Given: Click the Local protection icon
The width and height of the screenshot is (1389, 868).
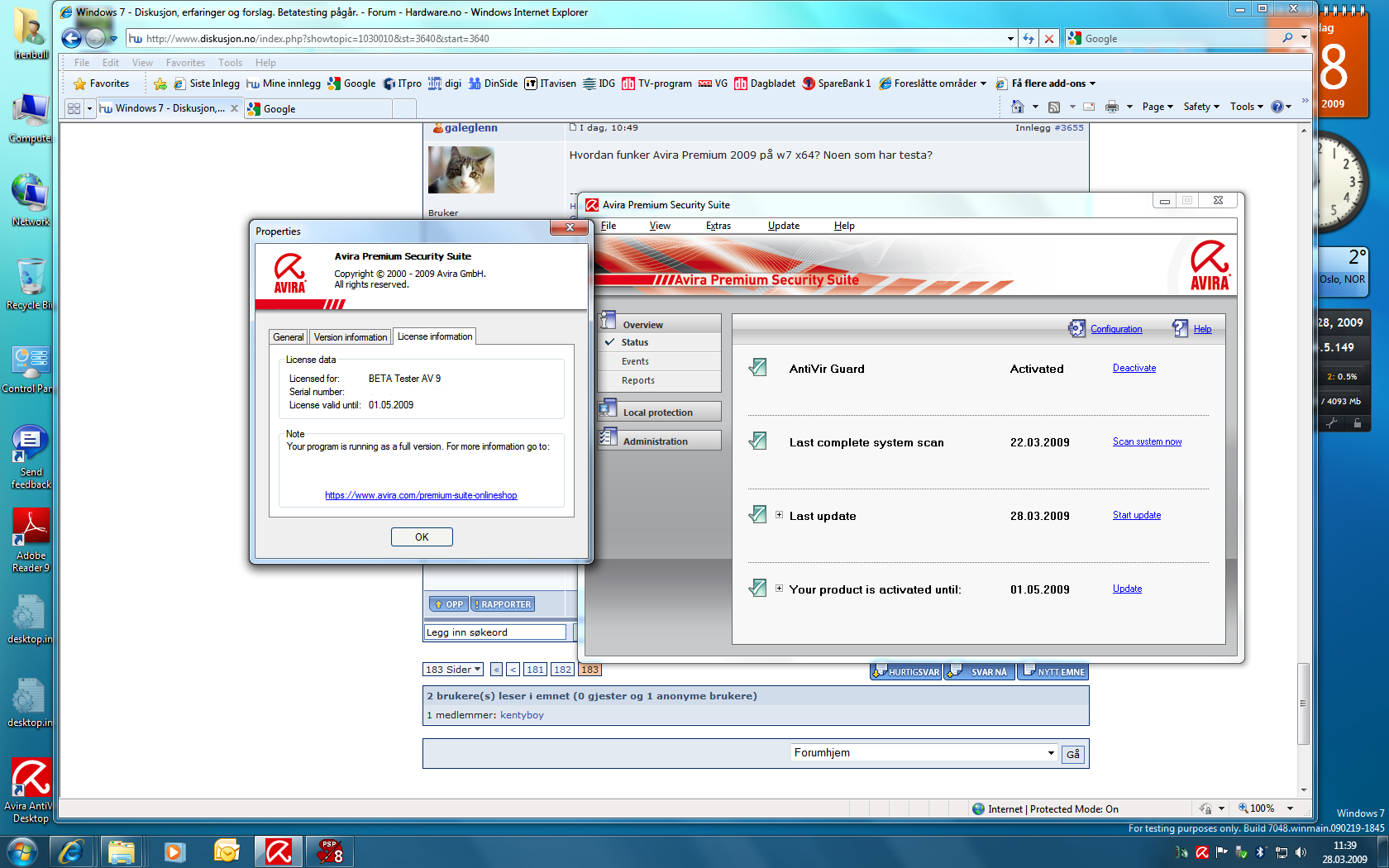Looking at the screenshot, I should pos(609,408).
